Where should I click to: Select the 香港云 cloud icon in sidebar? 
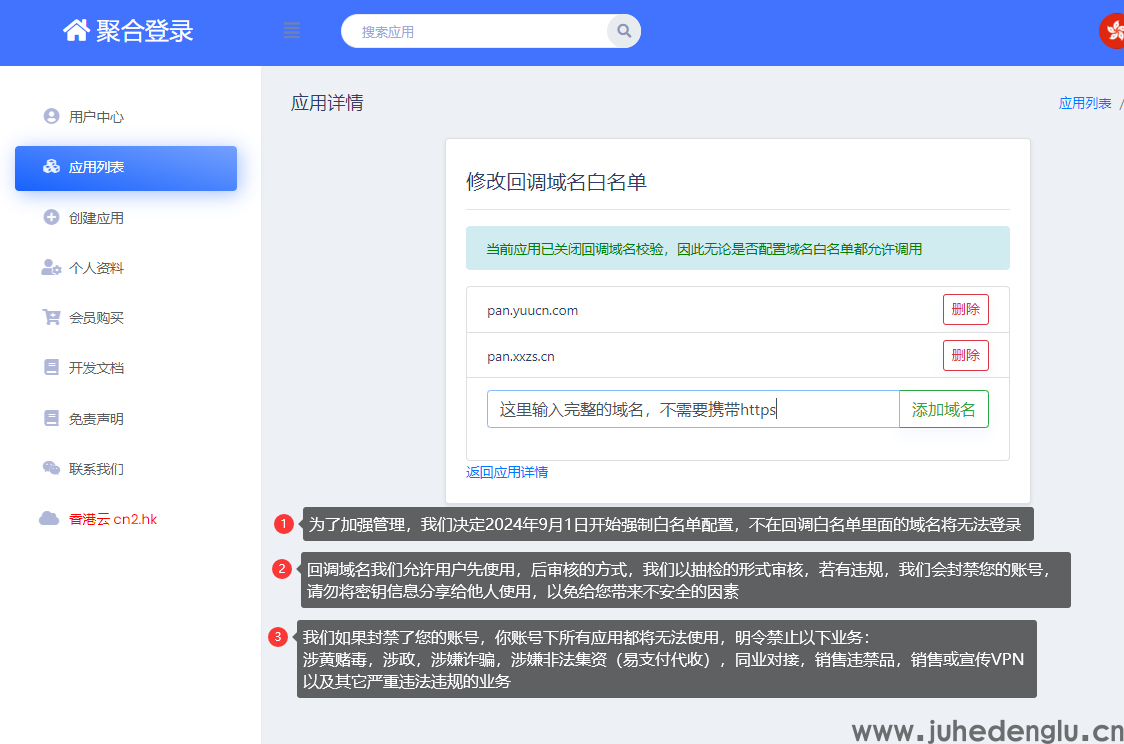51,518
